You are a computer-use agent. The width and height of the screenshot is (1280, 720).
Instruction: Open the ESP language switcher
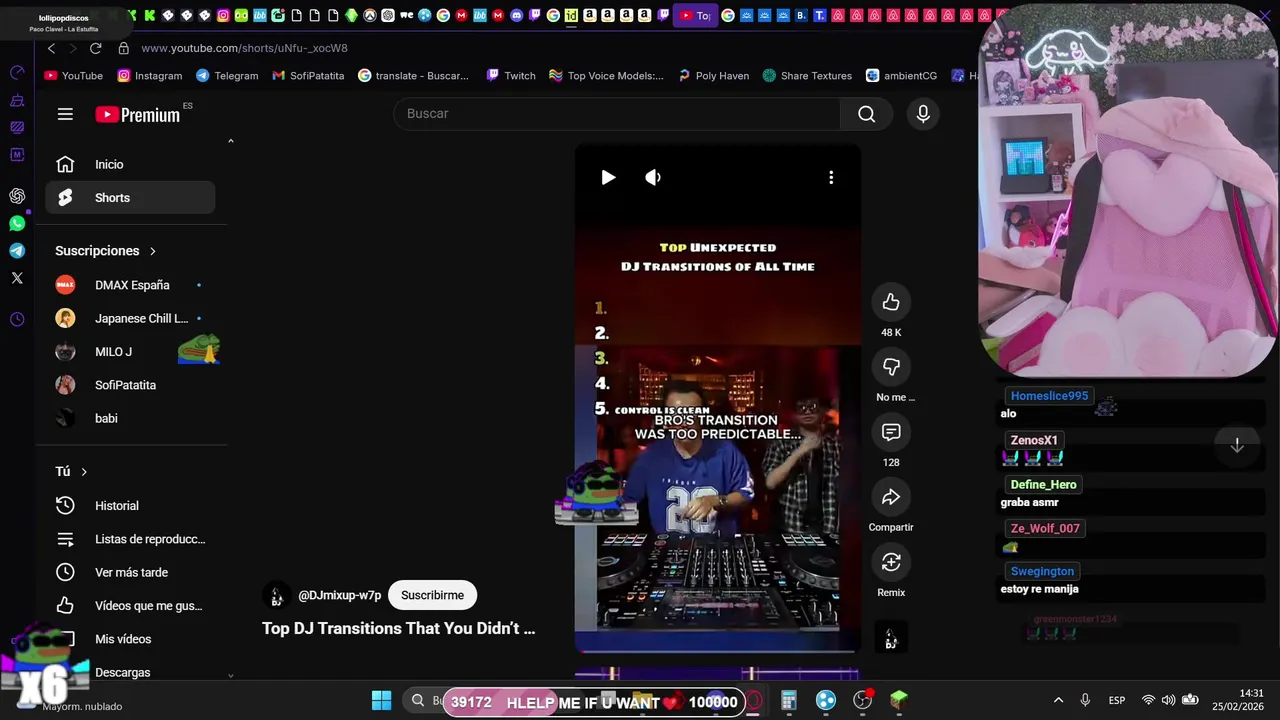(1117, 700)
